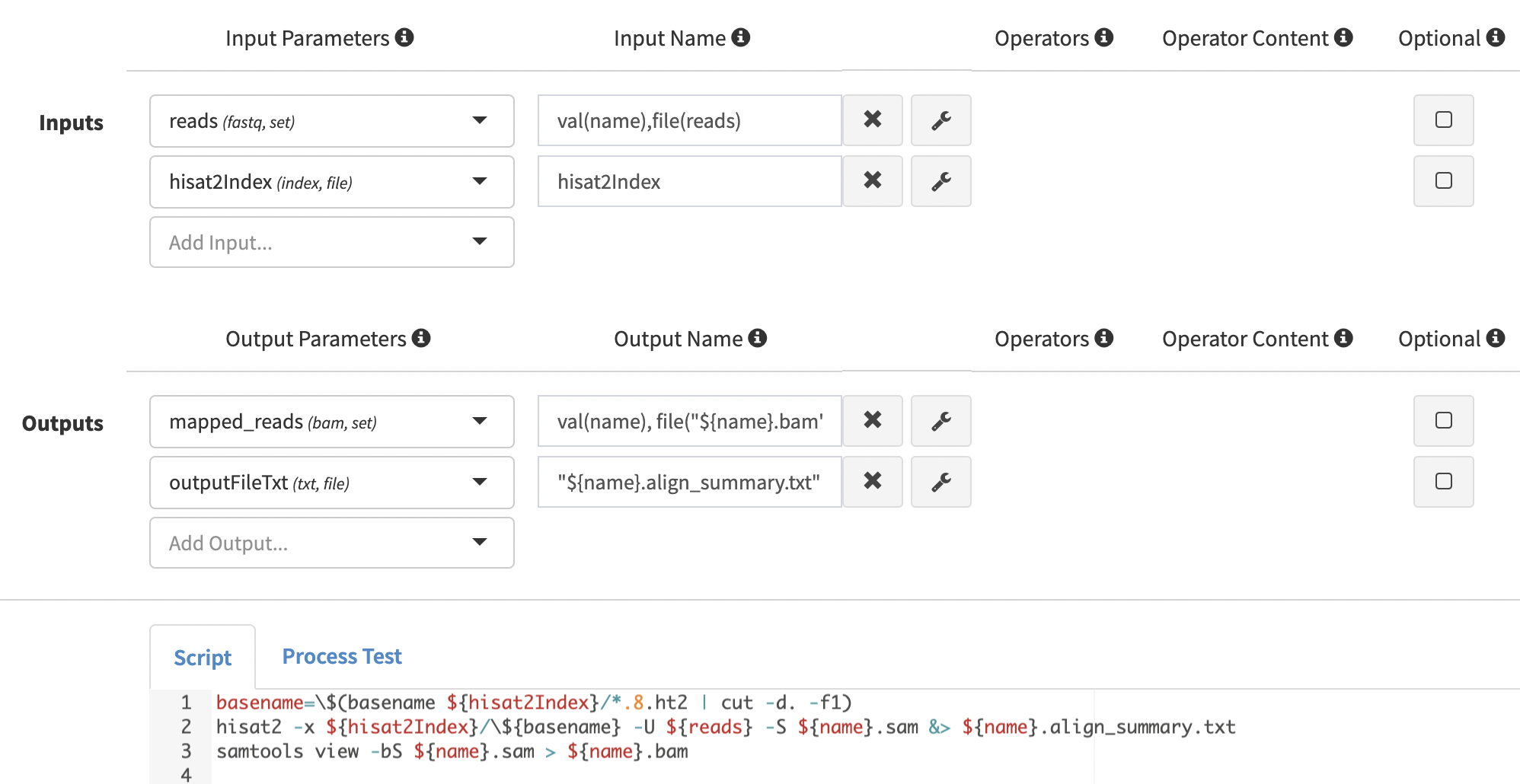Viewport: 1520px width, 784px height.
Task: Show info for Input Parameters
Action: (404, 37)
